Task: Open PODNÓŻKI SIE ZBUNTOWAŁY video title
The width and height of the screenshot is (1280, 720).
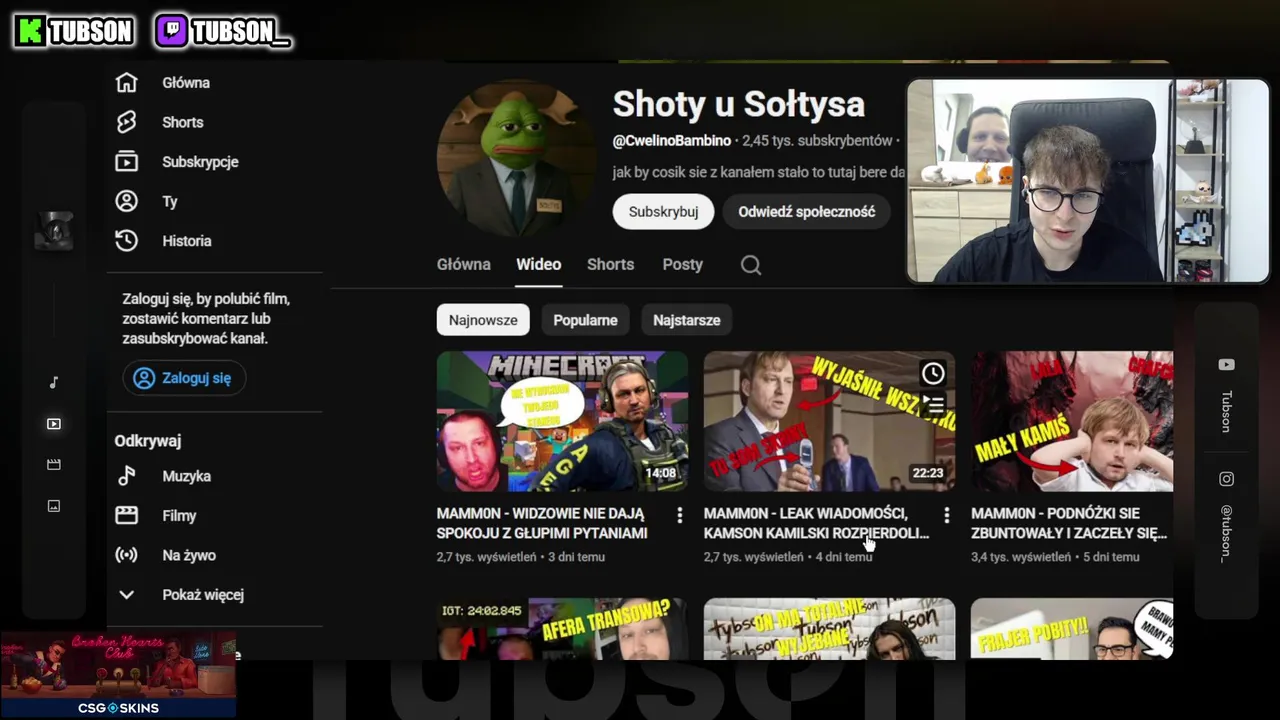Action: coord(1069,523)
